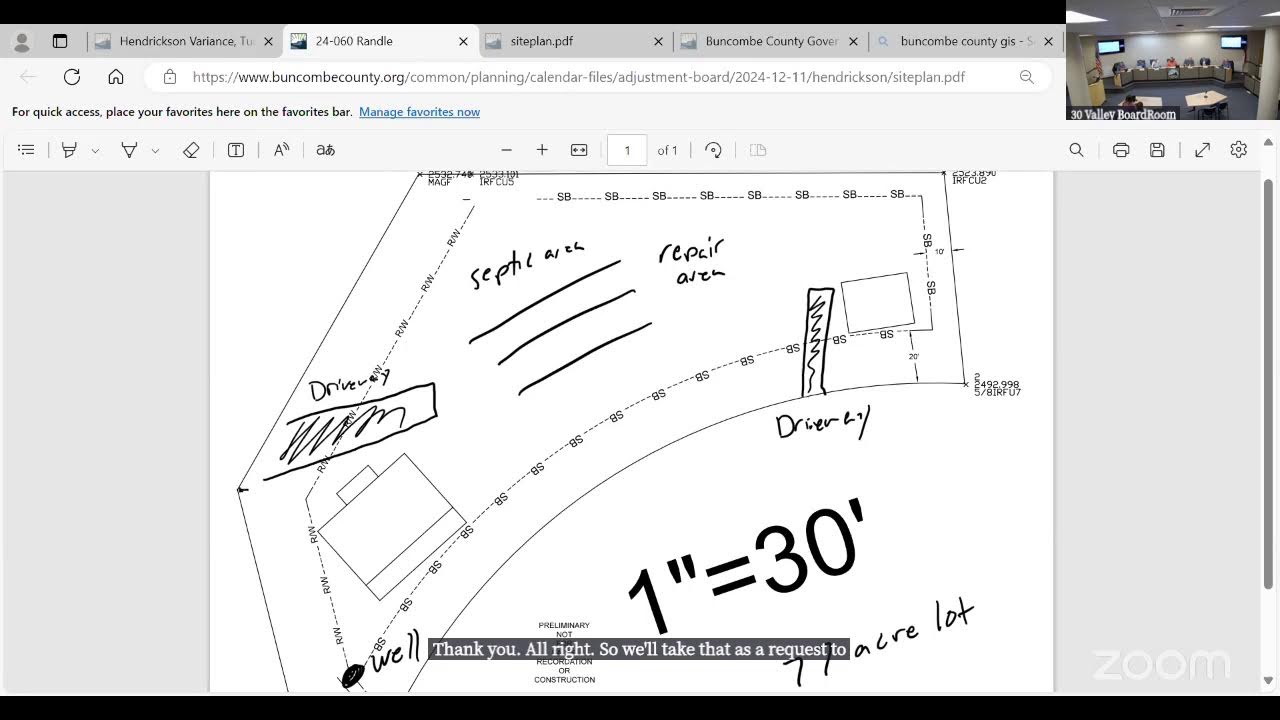1280x720 pixels.
Task: Toggle fit to width view
Action: coord(579,150)
